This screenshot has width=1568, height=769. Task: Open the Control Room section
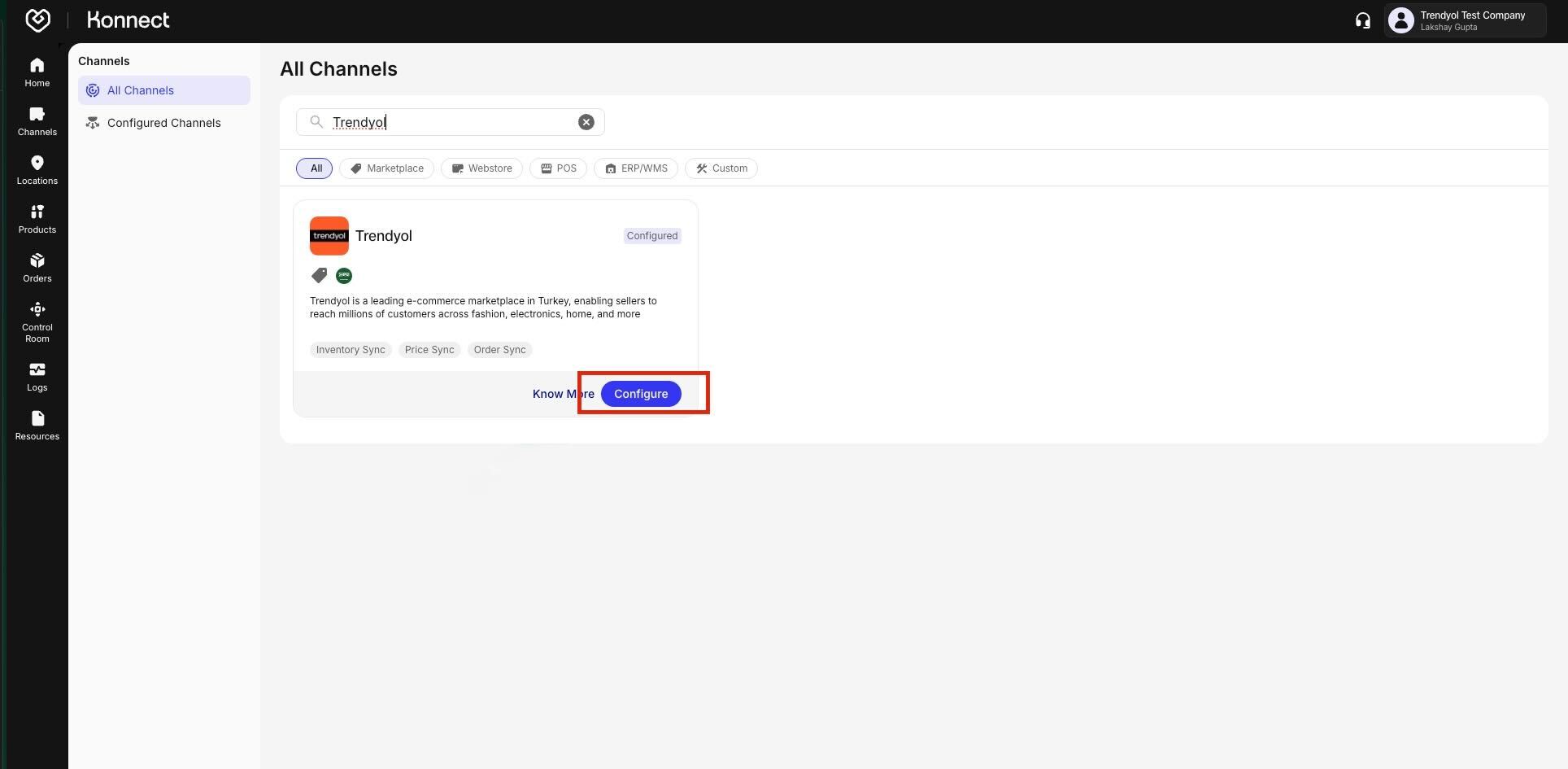click(37, 322)
